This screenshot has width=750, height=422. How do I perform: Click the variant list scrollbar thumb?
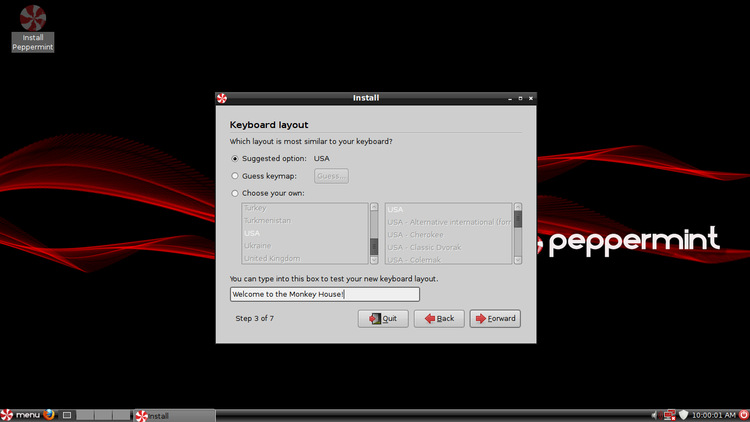(x=518, y=220)
